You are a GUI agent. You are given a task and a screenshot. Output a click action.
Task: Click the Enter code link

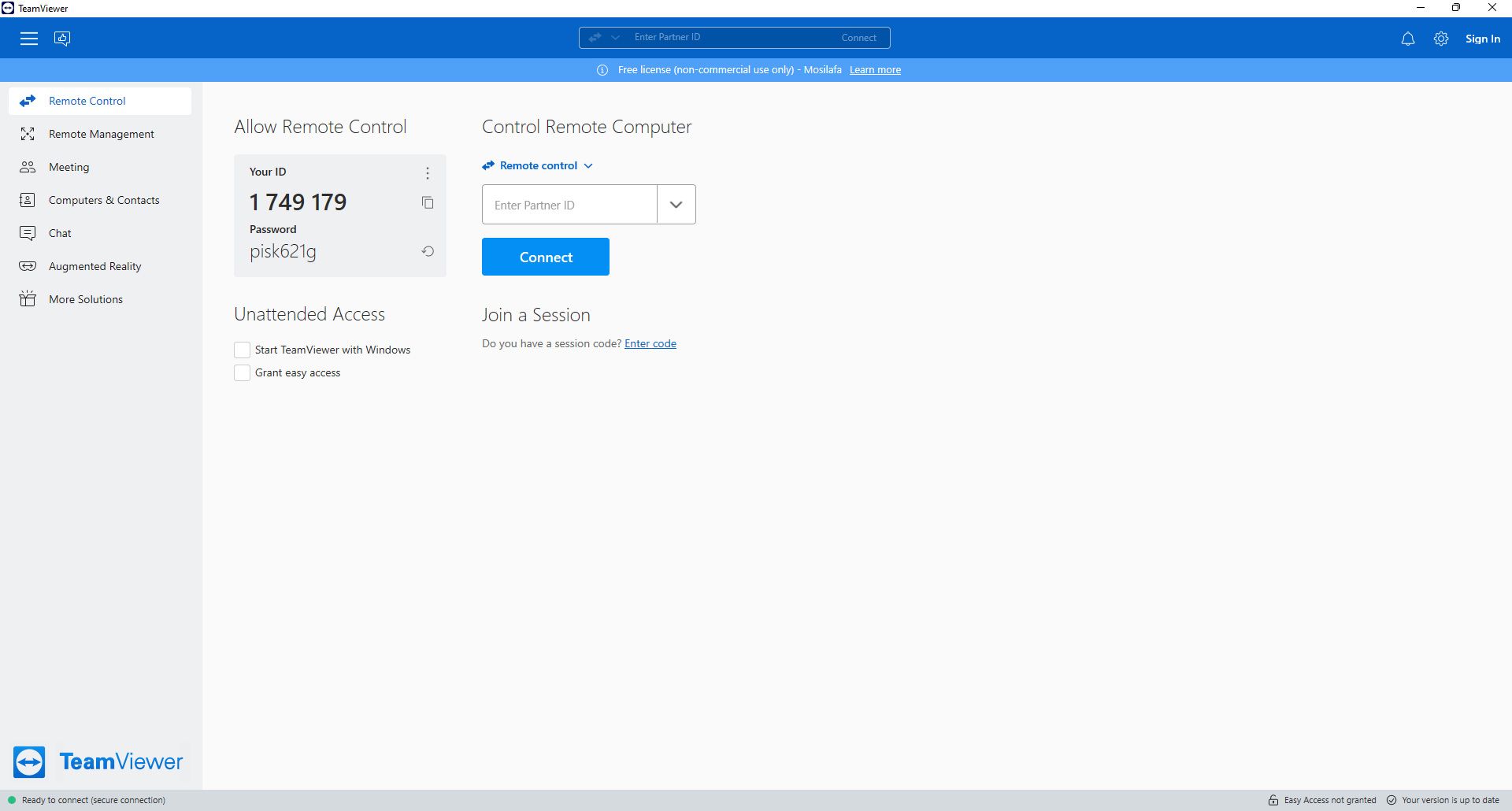coord(650,343)
